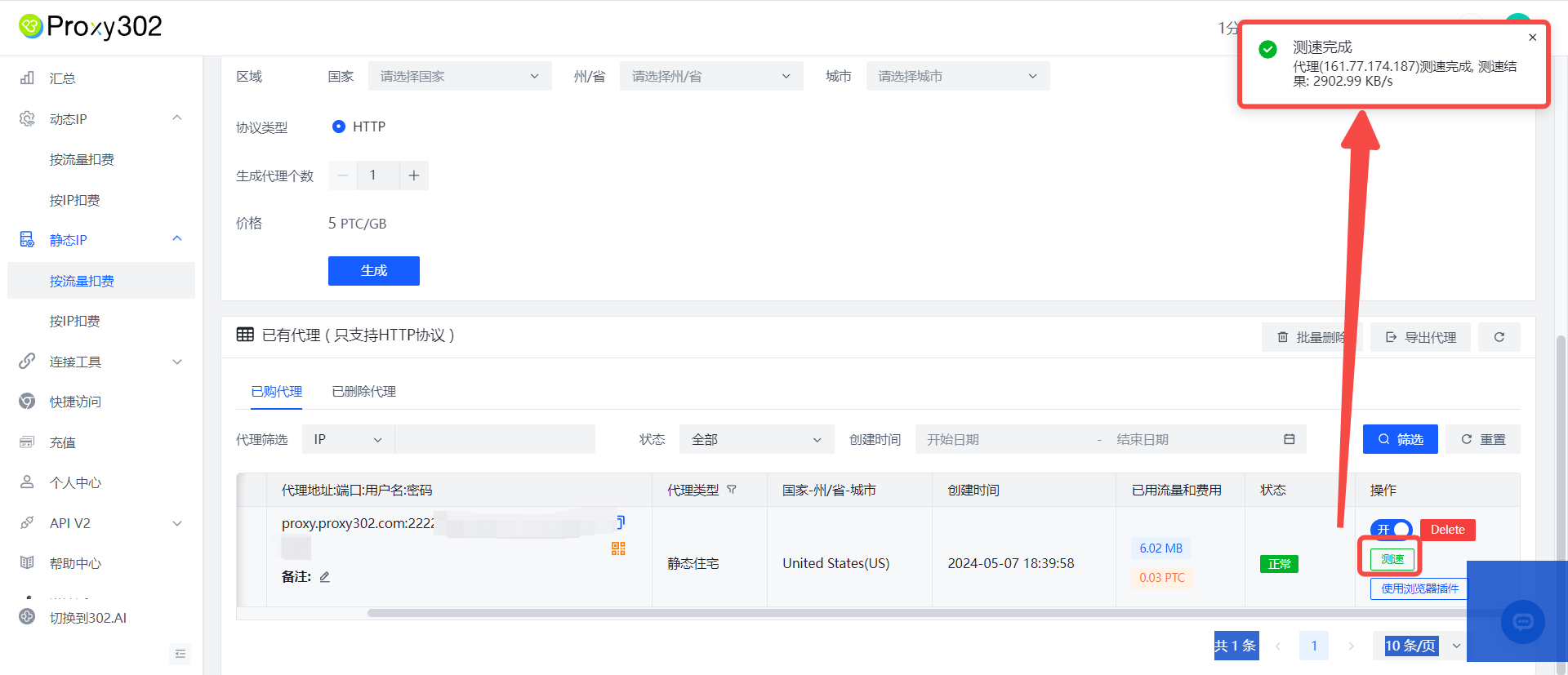Click the 重置 reset button
This screenshot has width=1568, height=675.
(1483, 439)
